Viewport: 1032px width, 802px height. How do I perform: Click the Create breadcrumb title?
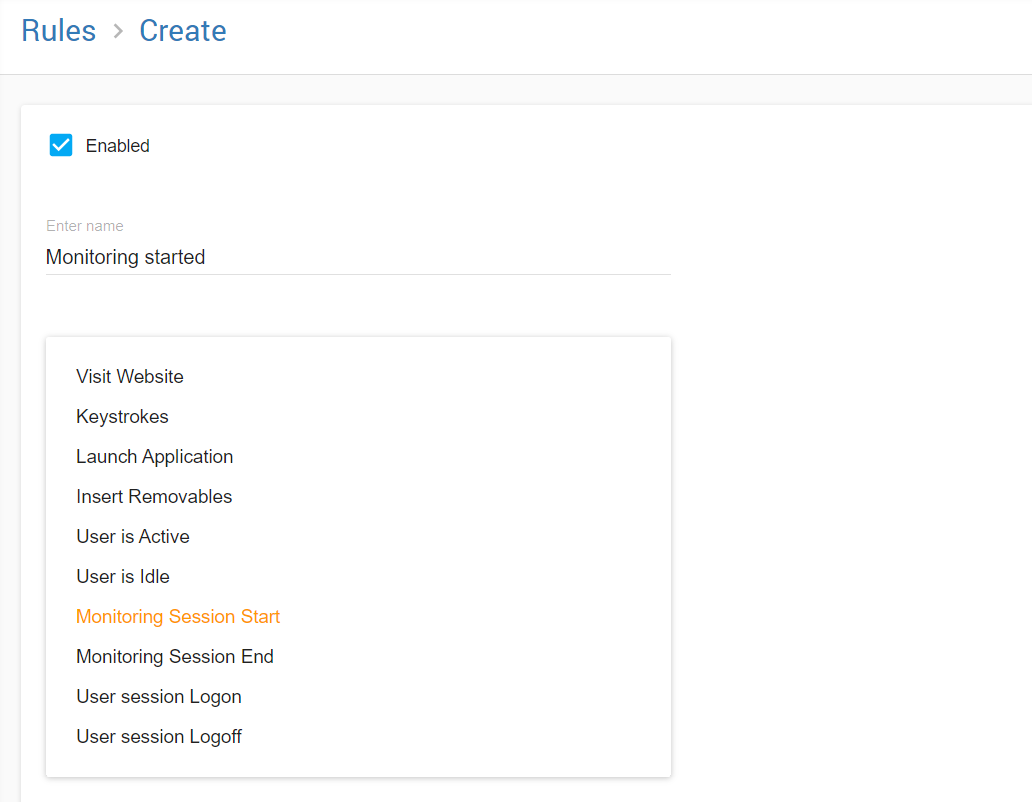[x=182, y=31]
